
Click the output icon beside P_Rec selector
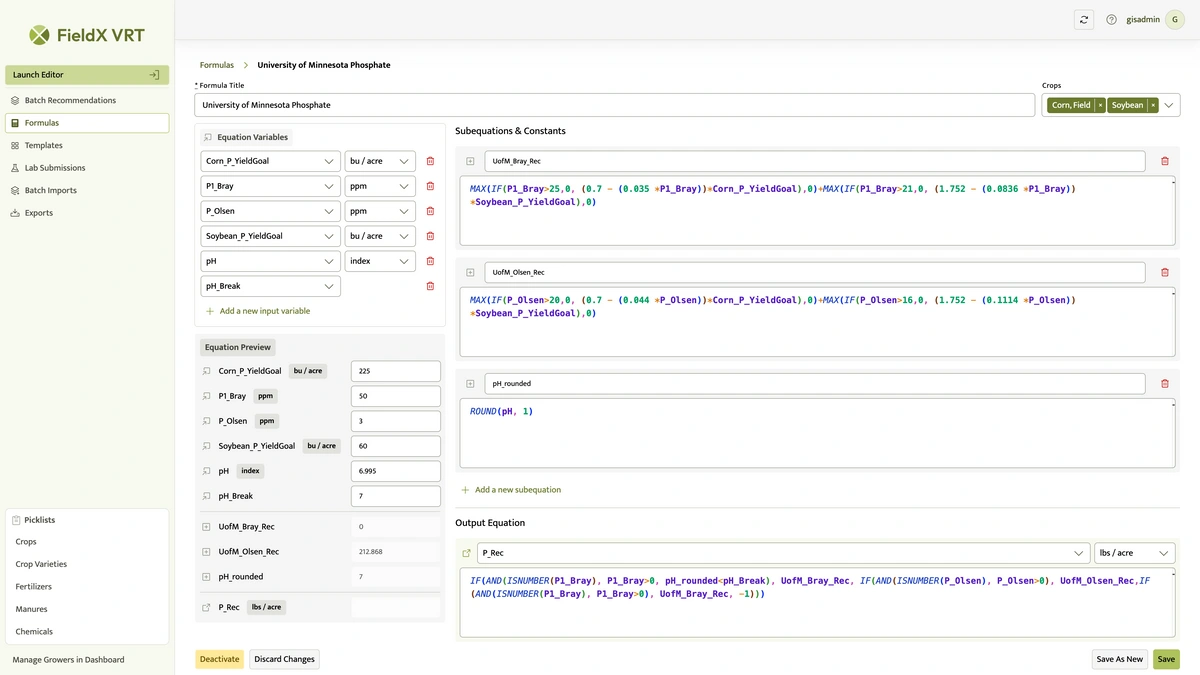466,553
